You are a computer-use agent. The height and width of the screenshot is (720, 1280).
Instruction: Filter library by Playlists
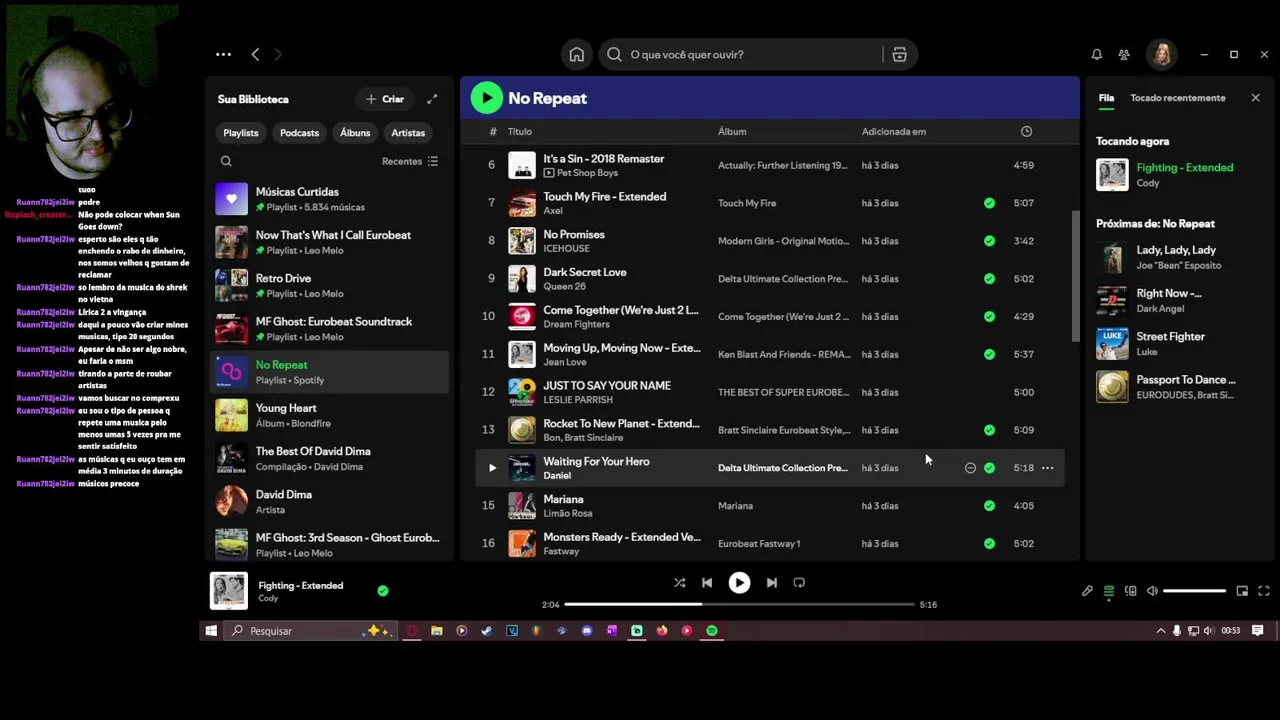point(240,133)
